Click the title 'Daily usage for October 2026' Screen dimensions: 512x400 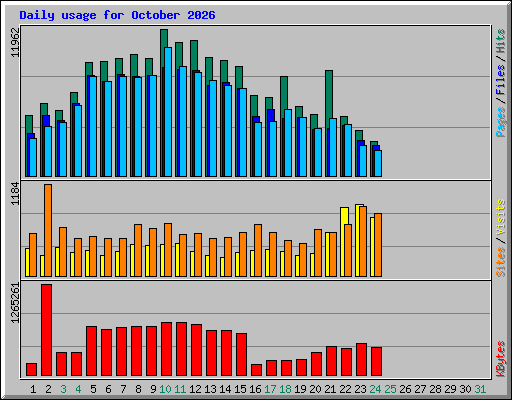tap(117, 15)
